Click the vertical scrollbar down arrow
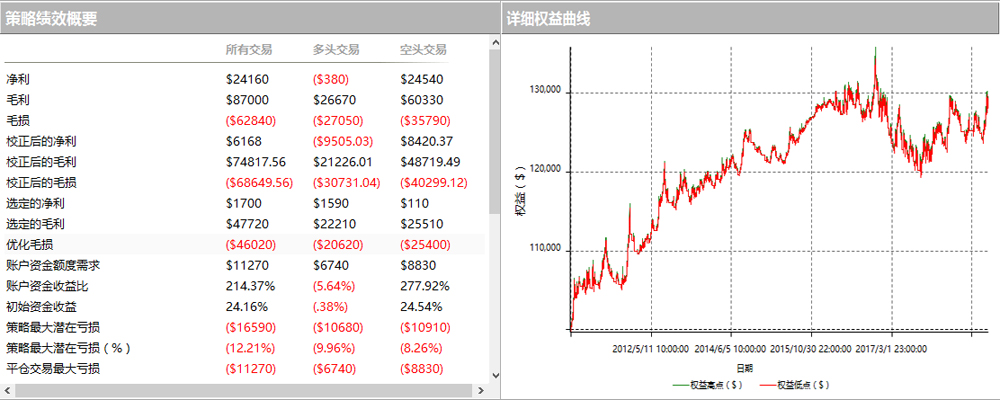Image resolution: width=1000 pixels, height=400 pixels. pyautogui.click(x=493, y=376)
